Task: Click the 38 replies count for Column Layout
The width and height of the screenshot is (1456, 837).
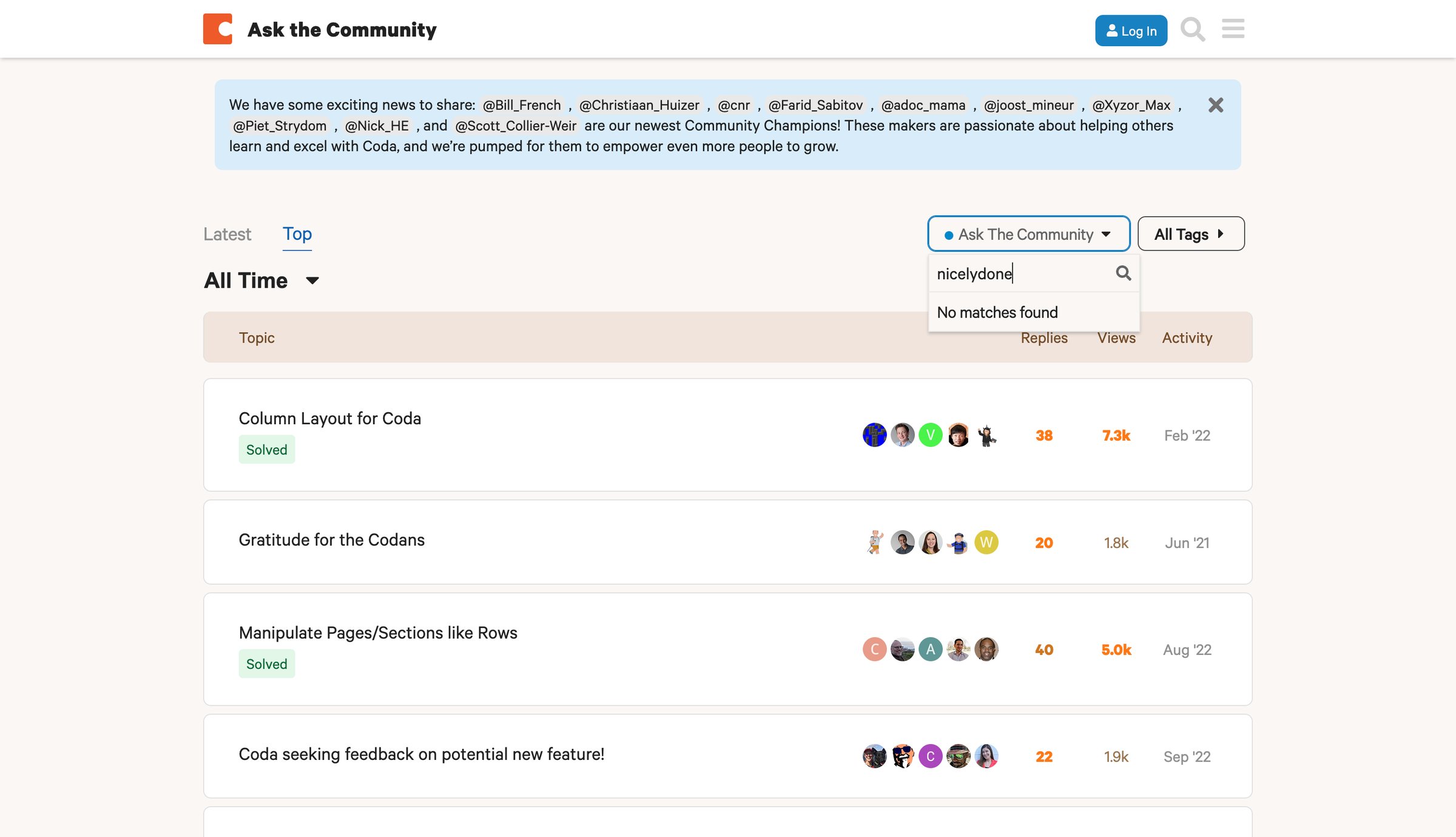Action: click(1044, 436)
